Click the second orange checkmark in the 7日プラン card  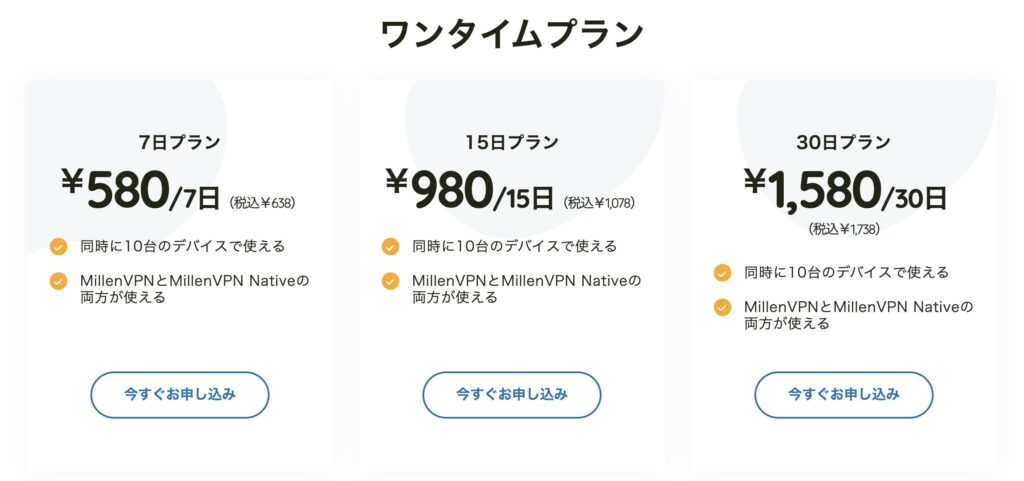coord(59,281)
